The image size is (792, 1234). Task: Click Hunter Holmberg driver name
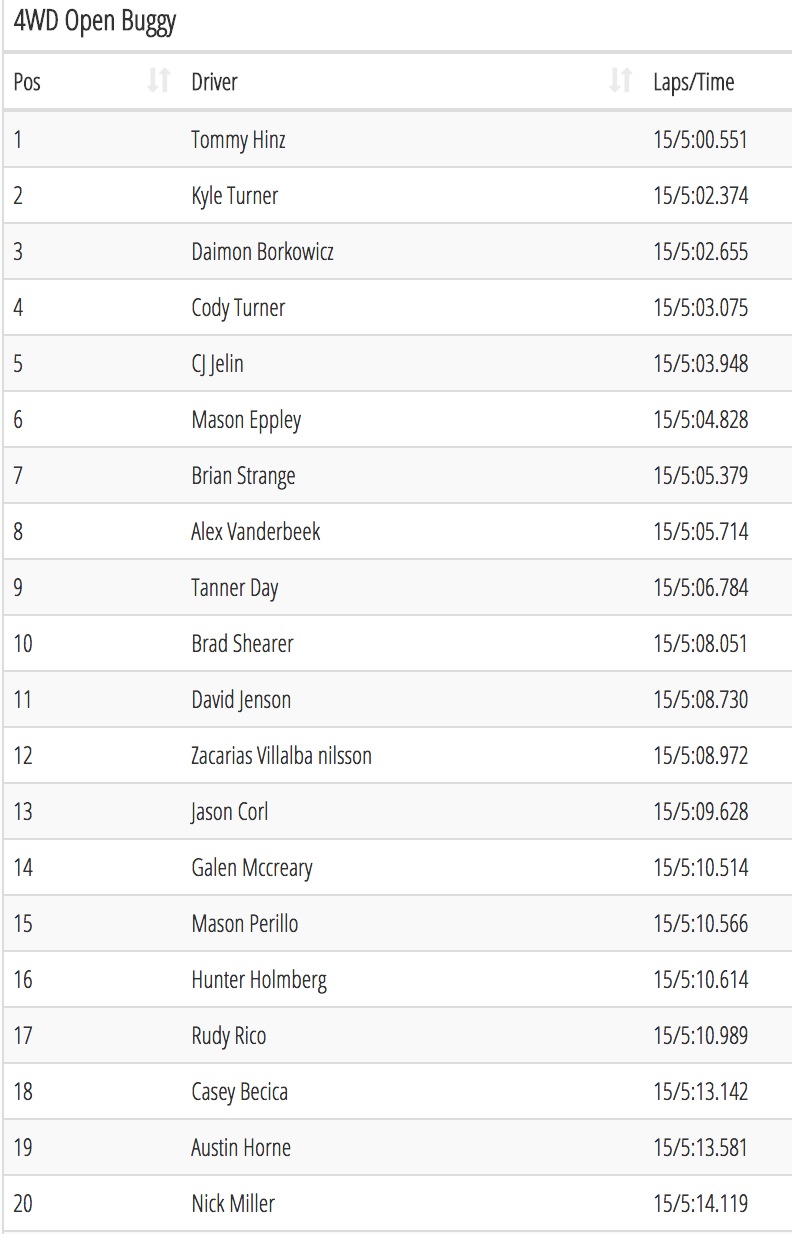tap(258, 980)
